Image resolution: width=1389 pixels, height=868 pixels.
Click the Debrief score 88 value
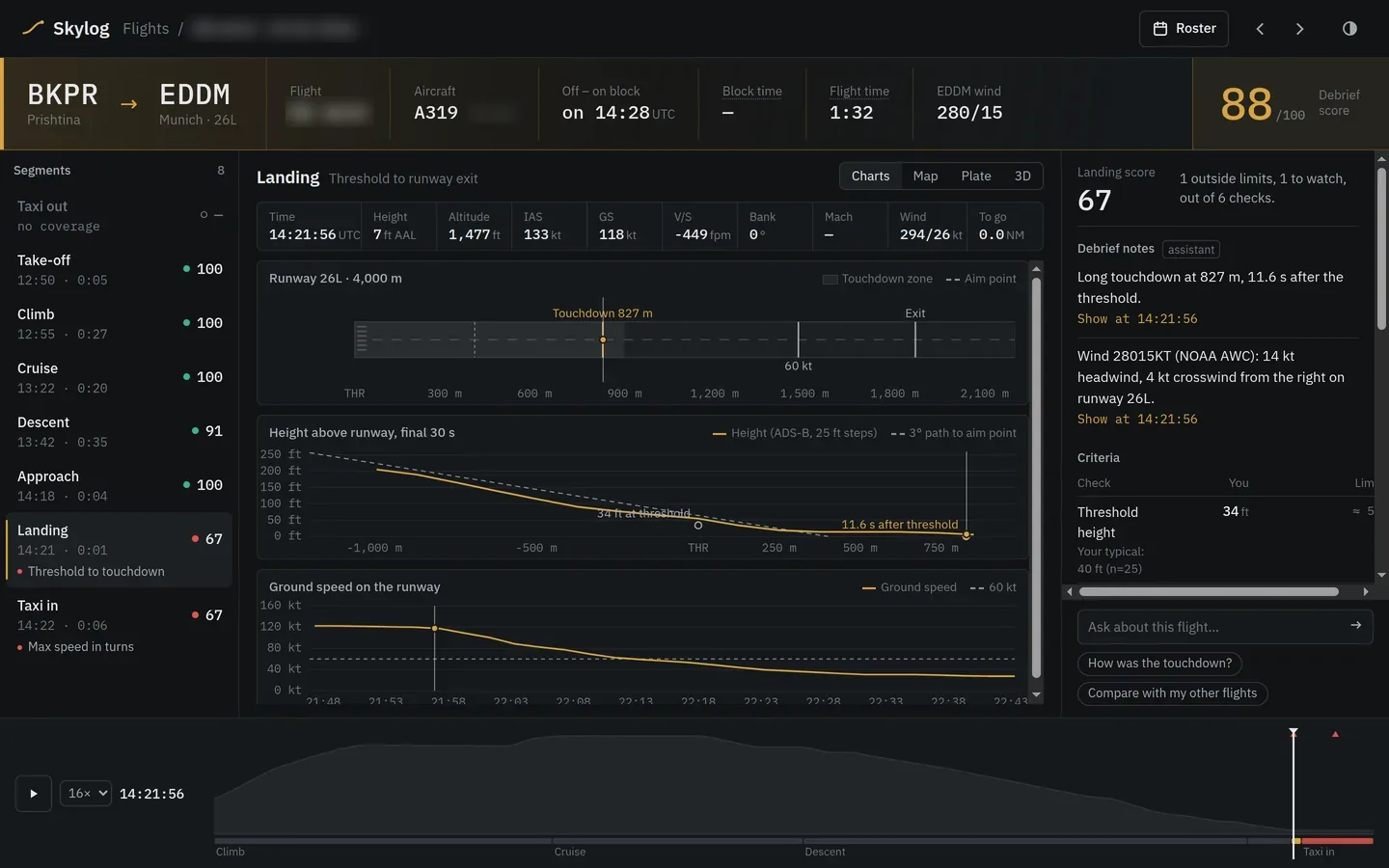[x=1246, y=104]
